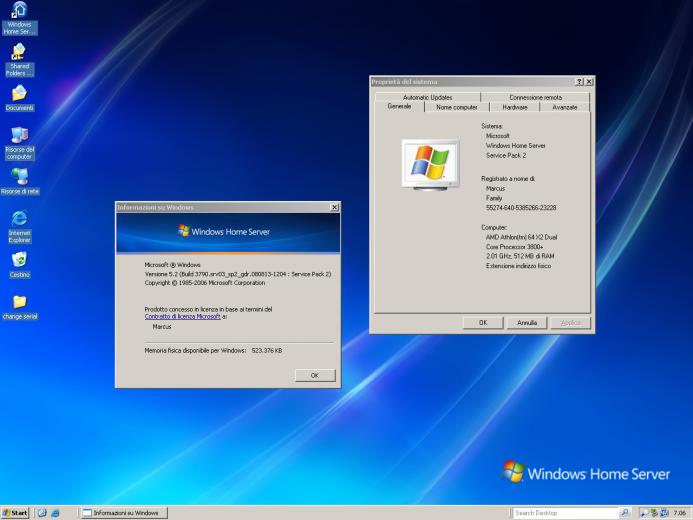
Task: Open the Documenti folder icon
Action: pos(19,93)
